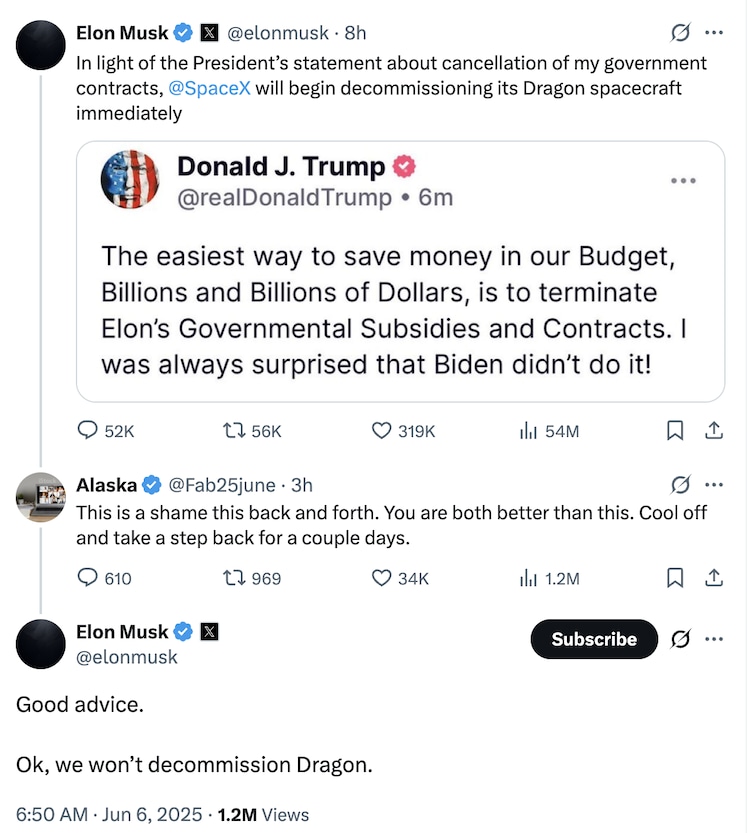Open more options menu on Alaska's reply

pyautogui.click(x=714, y=485)
